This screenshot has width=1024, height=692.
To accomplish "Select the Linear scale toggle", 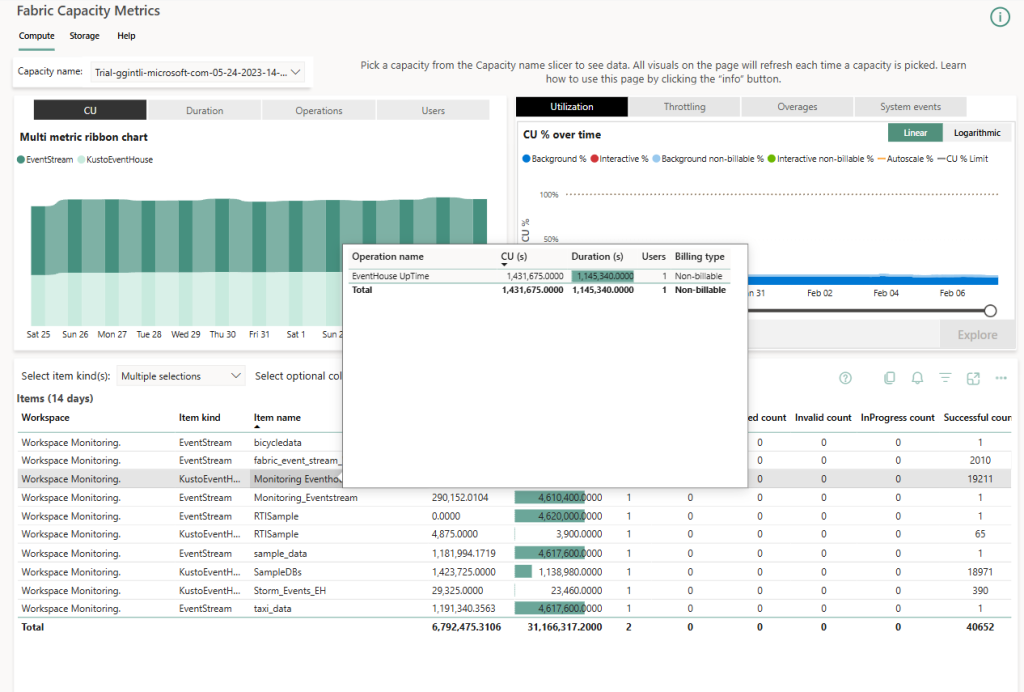I will tap(914, 132).
